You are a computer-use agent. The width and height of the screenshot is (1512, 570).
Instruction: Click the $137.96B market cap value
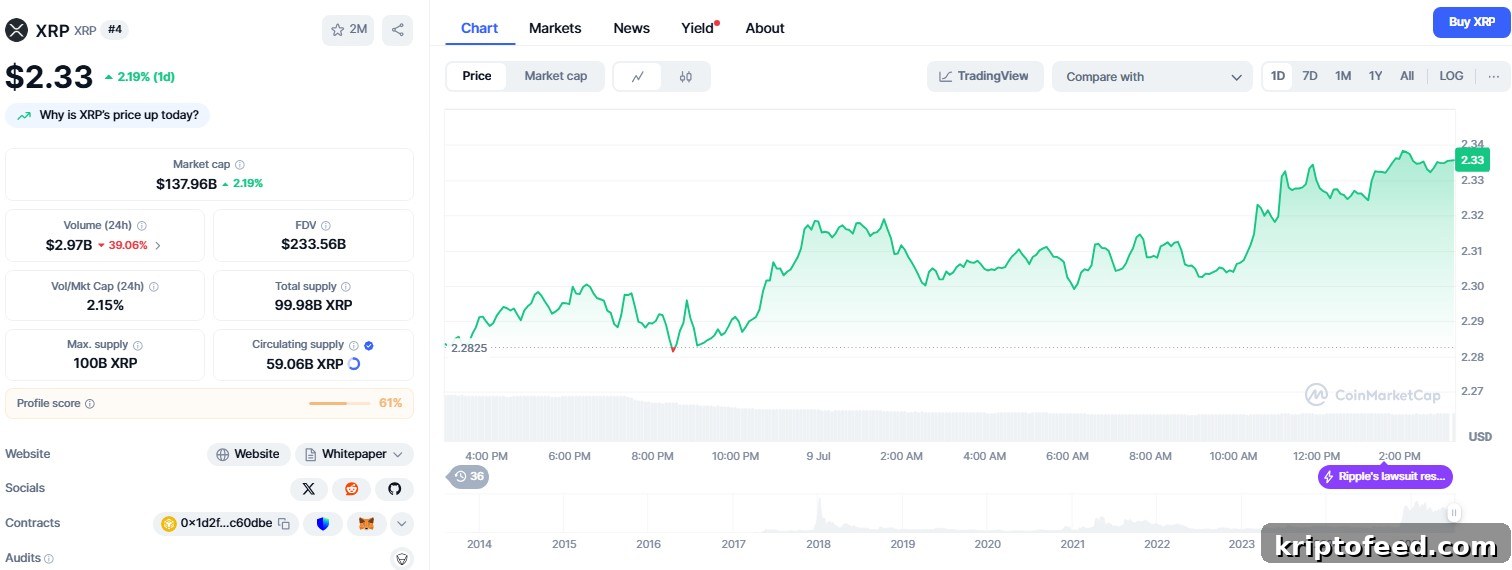tap(186, 184)
